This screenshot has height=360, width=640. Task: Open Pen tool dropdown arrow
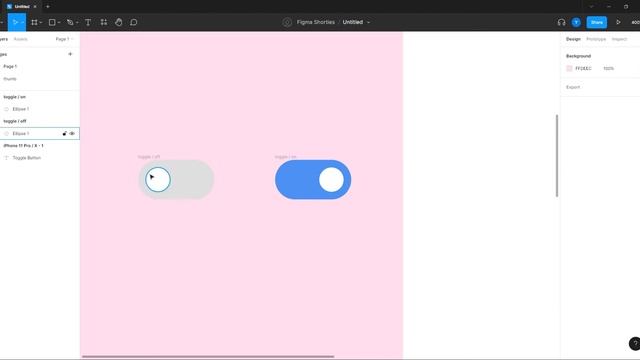click(x=77, y=22)
